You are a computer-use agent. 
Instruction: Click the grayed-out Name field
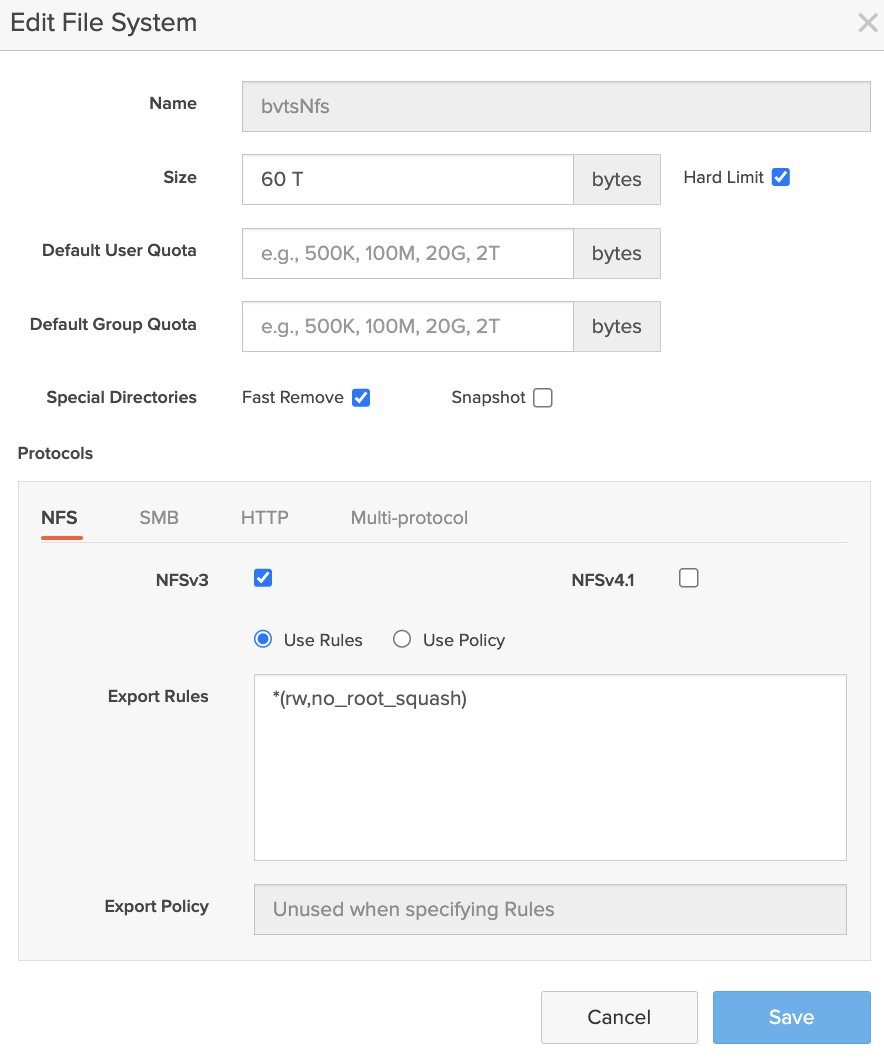click(x=556, y=106)
